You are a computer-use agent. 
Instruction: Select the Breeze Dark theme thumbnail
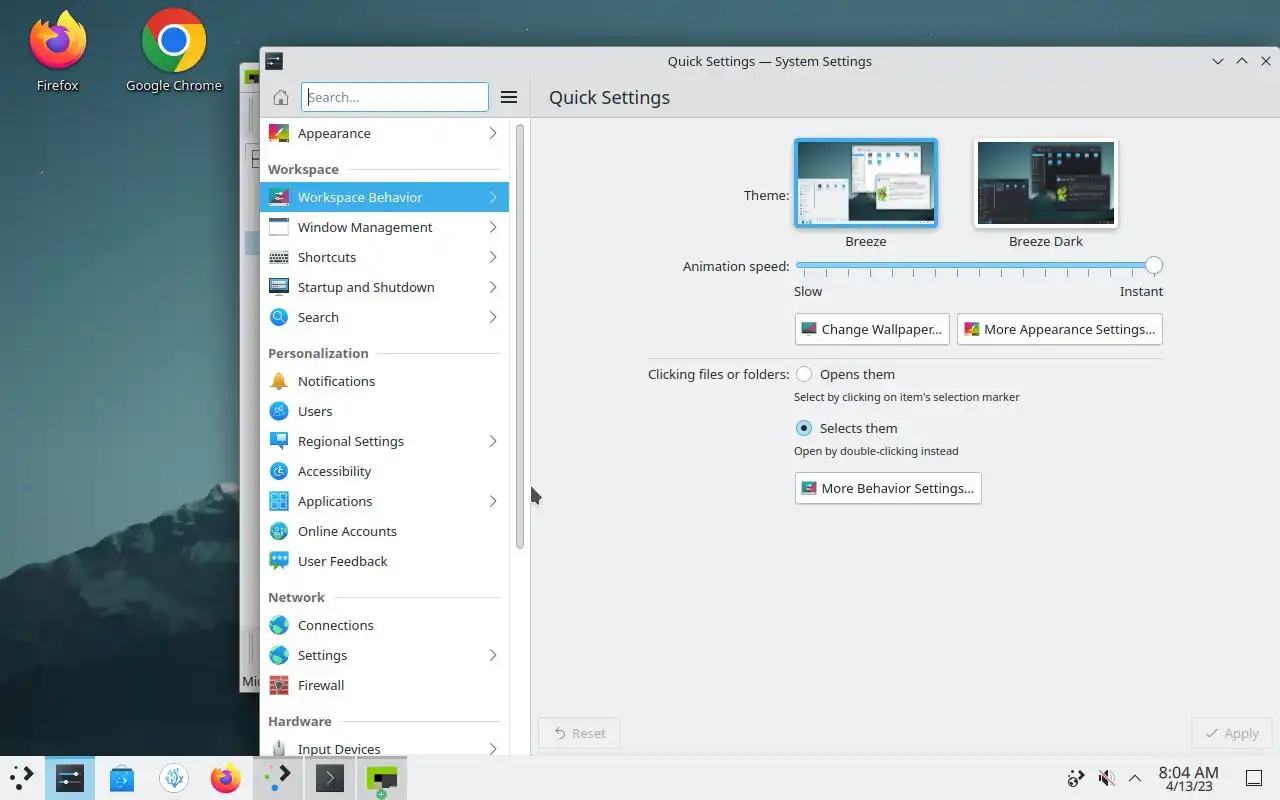tap(1046, 183)
